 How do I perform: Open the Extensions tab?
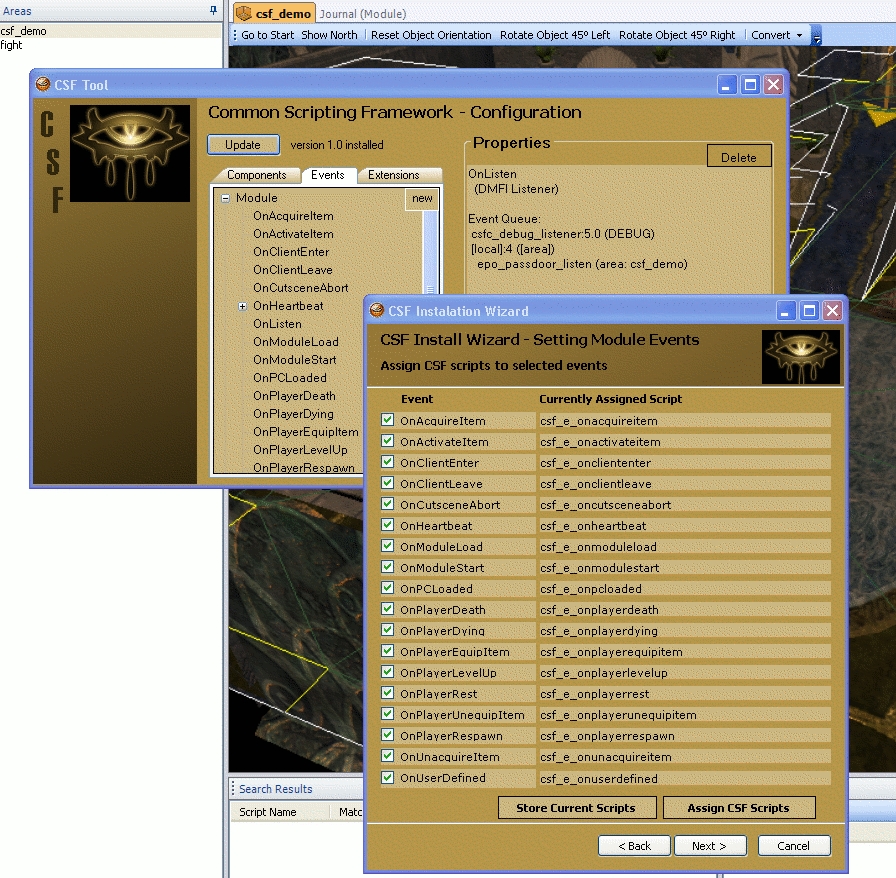coord(394,175)
